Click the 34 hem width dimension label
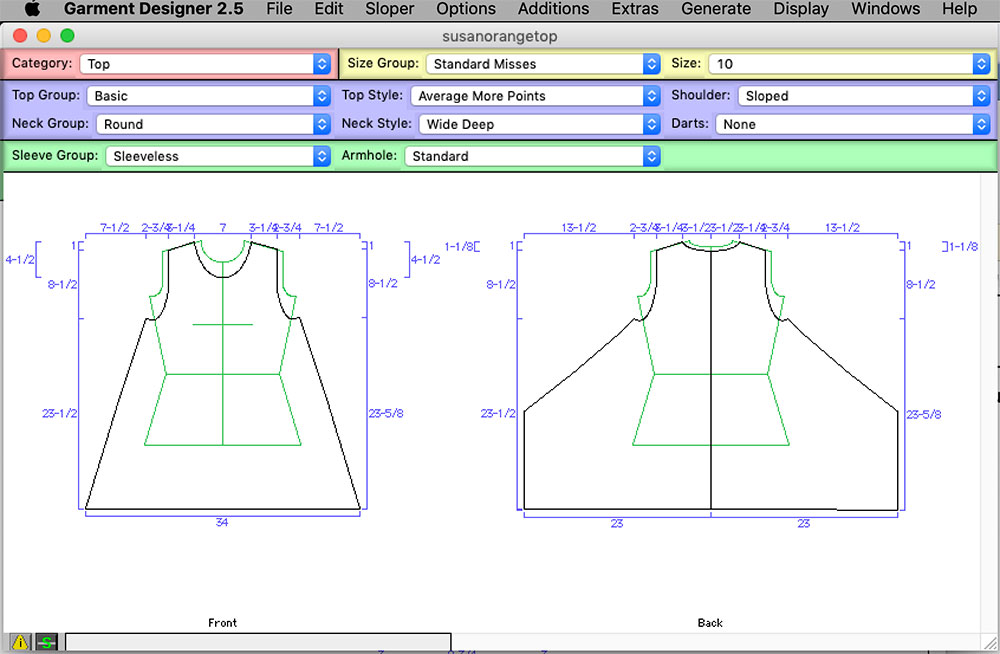Viewport: 1000px width, 654px height. tap(221, 523)
